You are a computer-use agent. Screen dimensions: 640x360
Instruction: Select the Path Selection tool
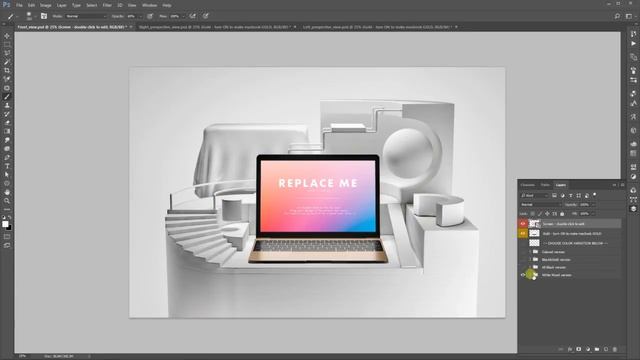pos(7,174)
